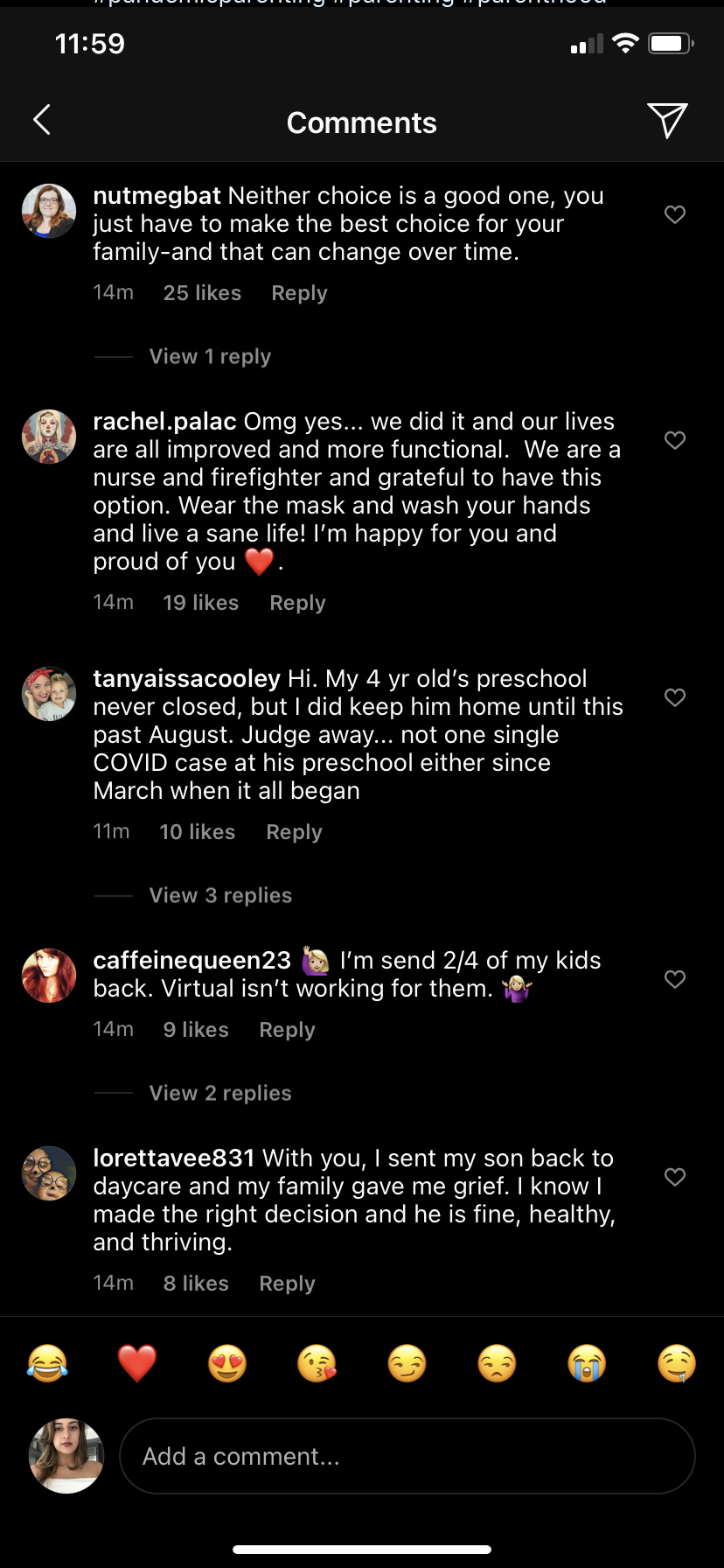This screenshot has width=724, height=1568.
Task: Insert the laughing-crying emoji reaction
Action: point(48,1363)
